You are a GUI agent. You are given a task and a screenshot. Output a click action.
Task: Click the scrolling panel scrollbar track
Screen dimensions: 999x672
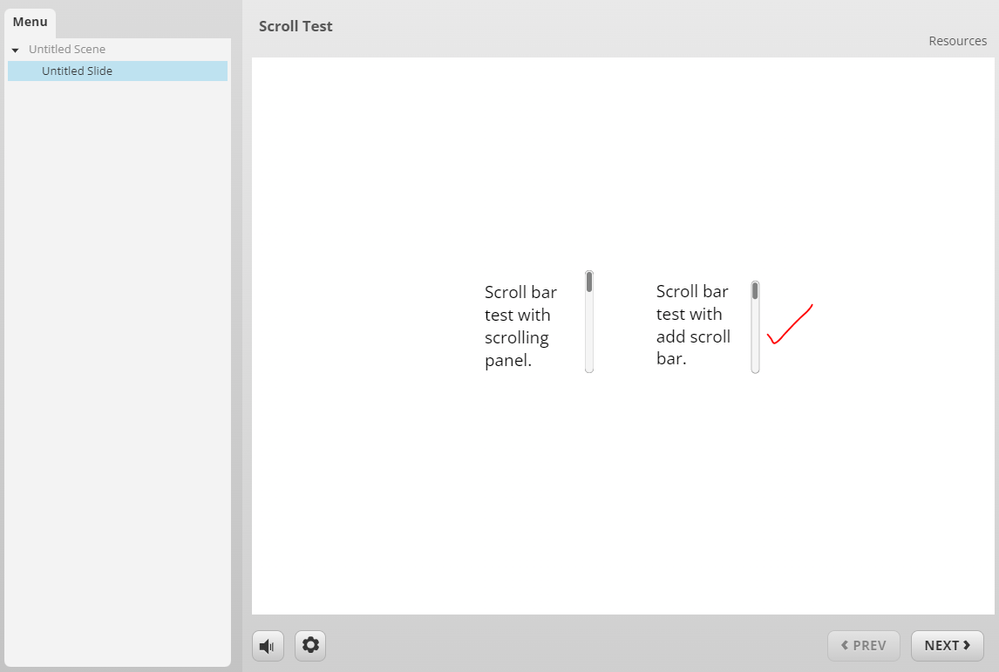589,322
